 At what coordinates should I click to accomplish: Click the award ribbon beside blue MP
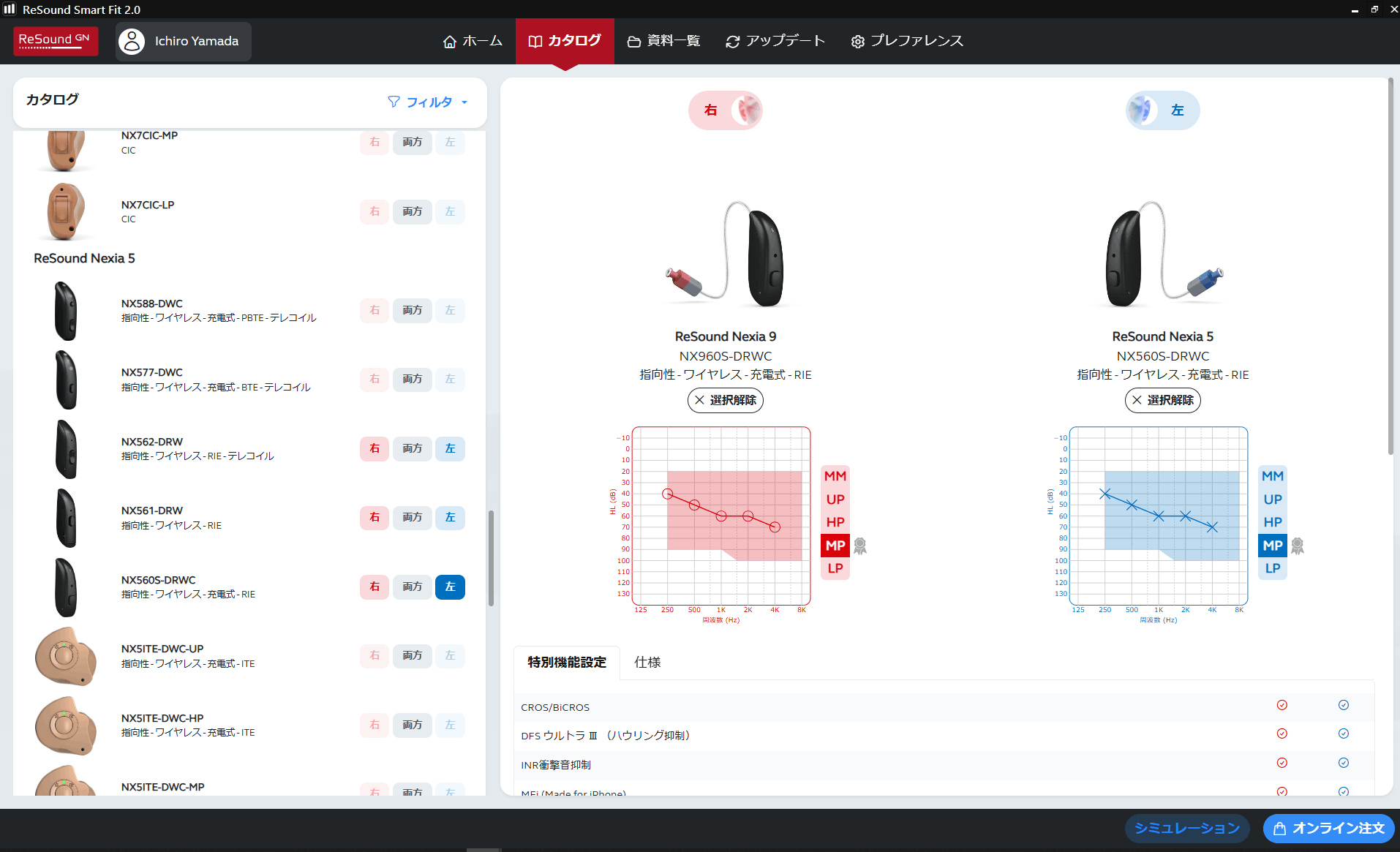[x=1298, y=546]
